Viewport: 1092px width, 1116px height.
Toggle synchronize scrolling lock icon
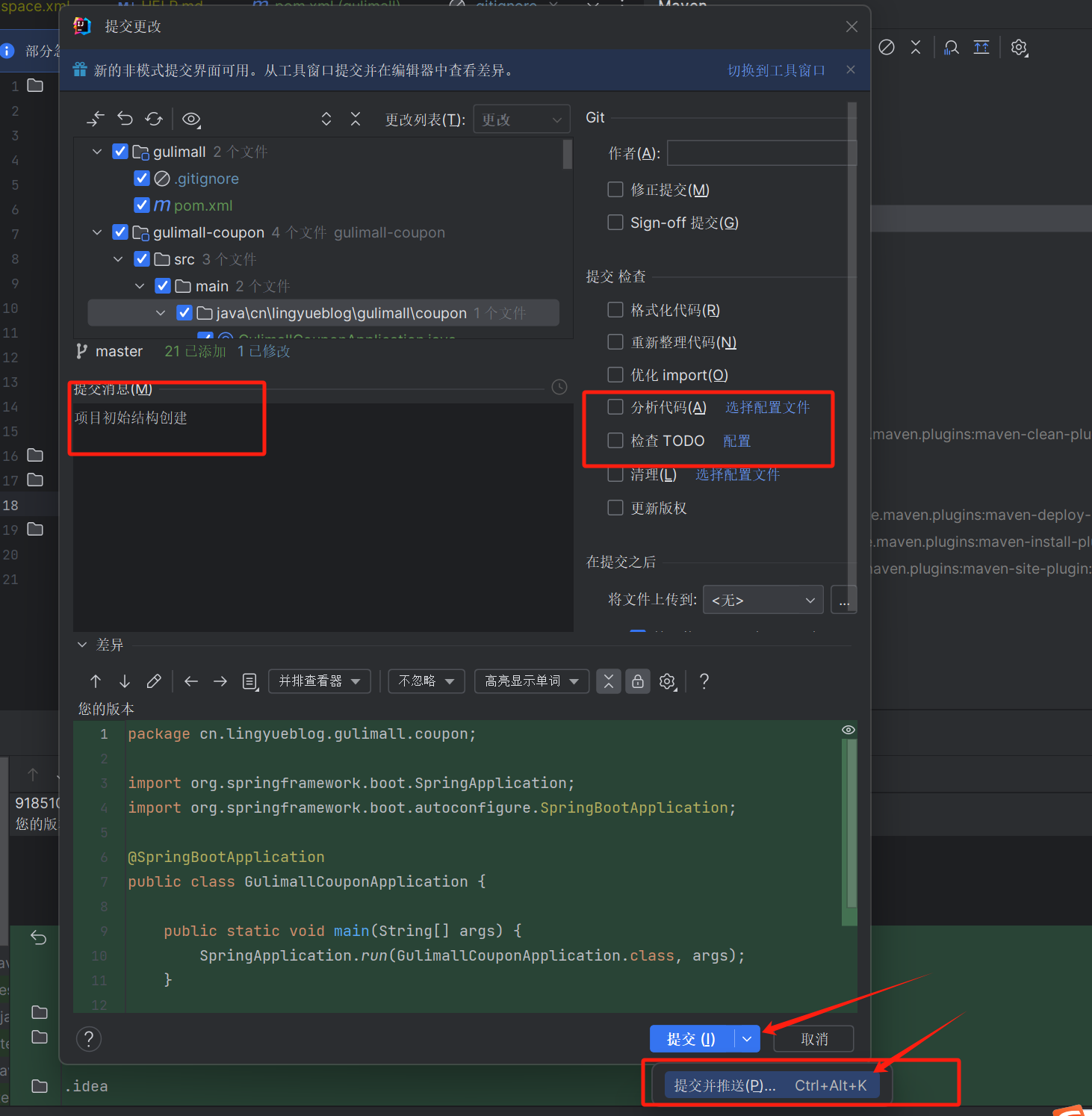[x=638, y=681]
